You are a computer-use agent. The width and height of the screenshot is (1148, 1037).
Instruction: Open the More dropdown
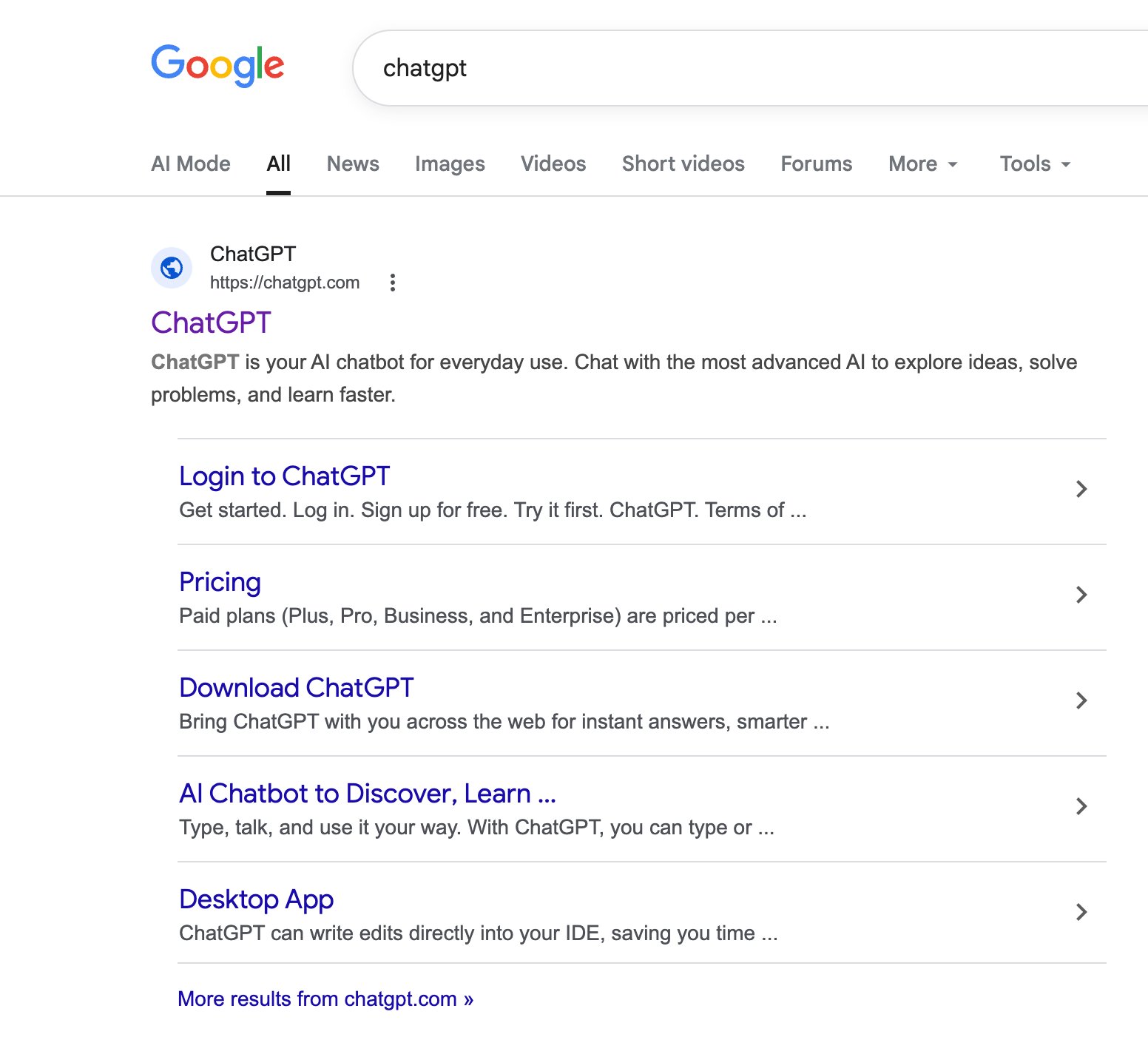point(922,163)
